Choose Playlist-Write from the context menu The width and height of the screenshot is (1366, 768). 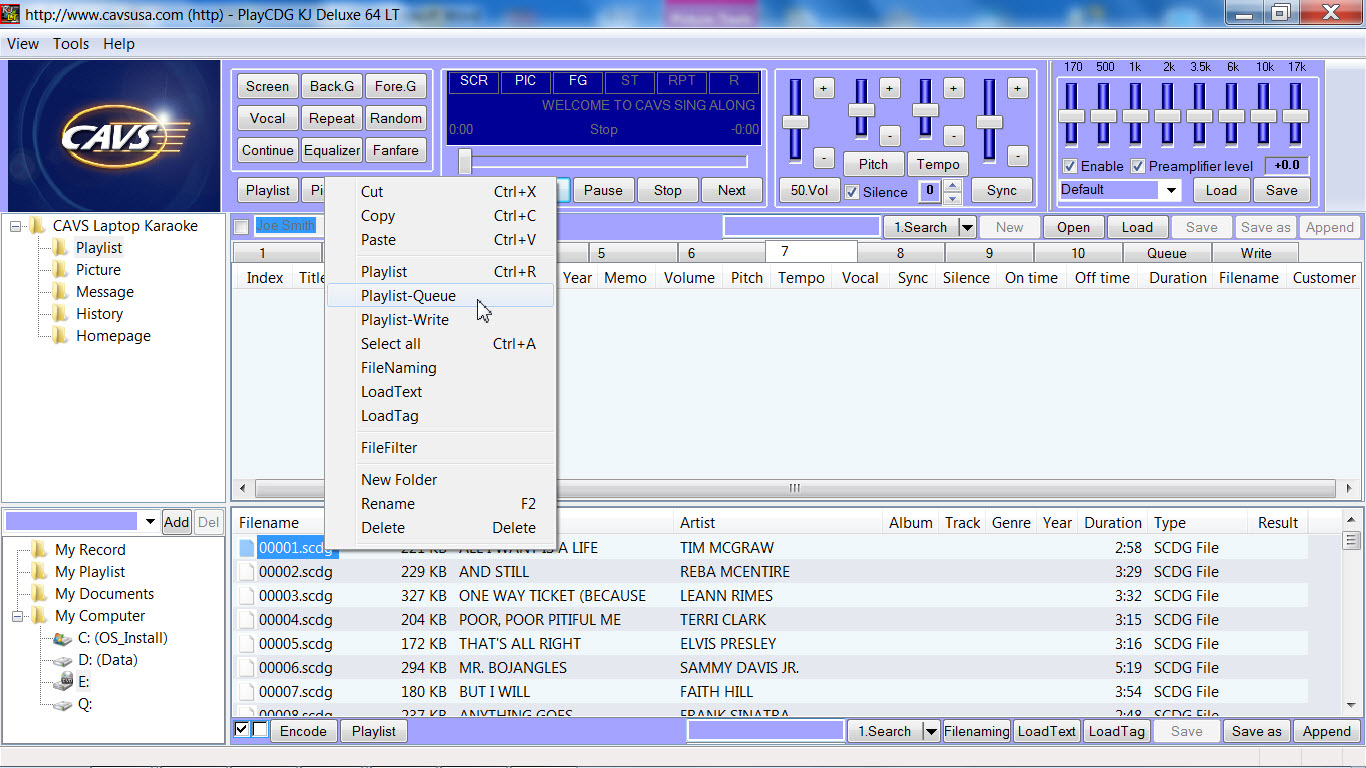click(x=440, y=320)
